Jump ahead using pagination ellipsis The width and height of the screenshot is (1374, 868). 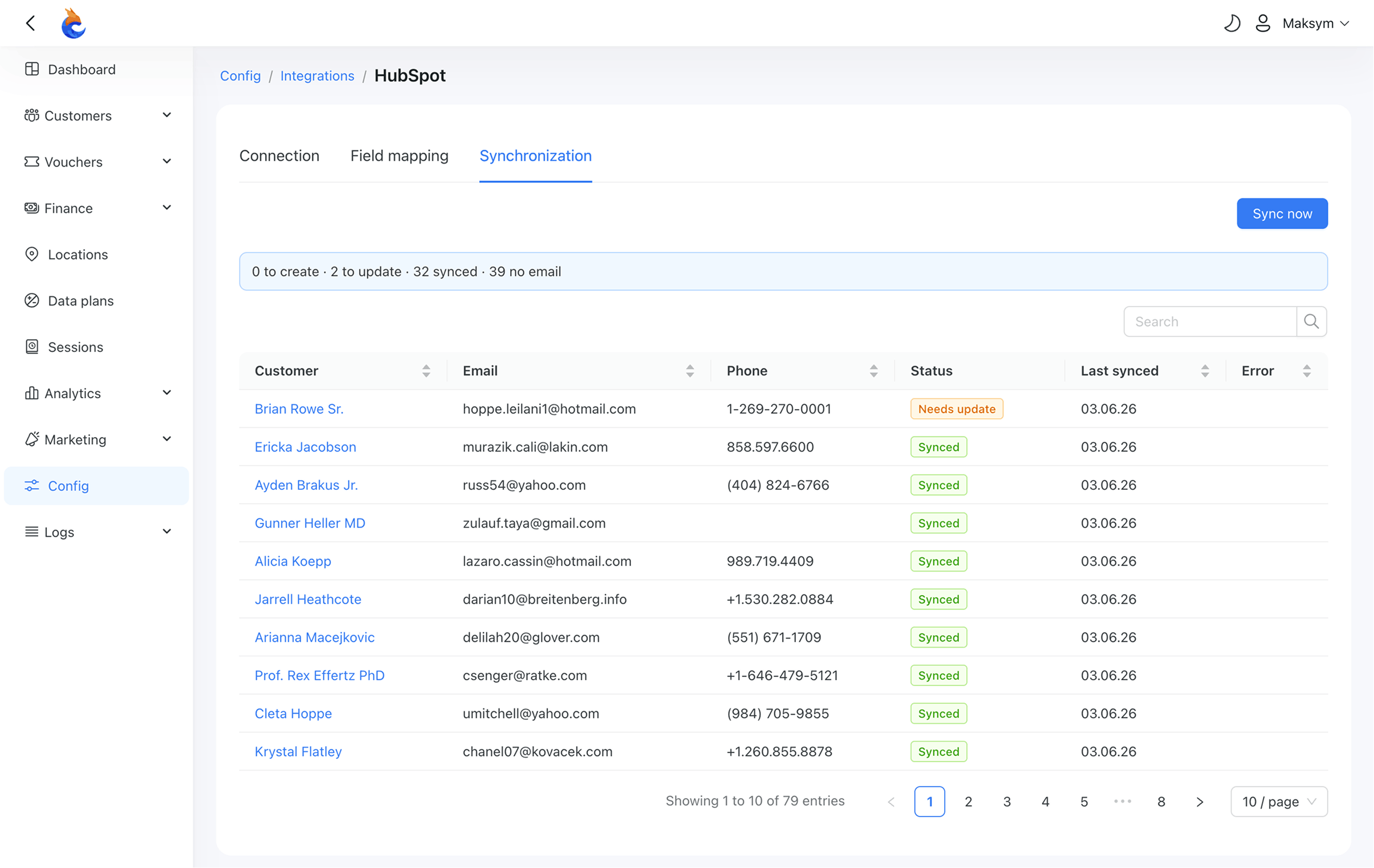point(1123,802)
